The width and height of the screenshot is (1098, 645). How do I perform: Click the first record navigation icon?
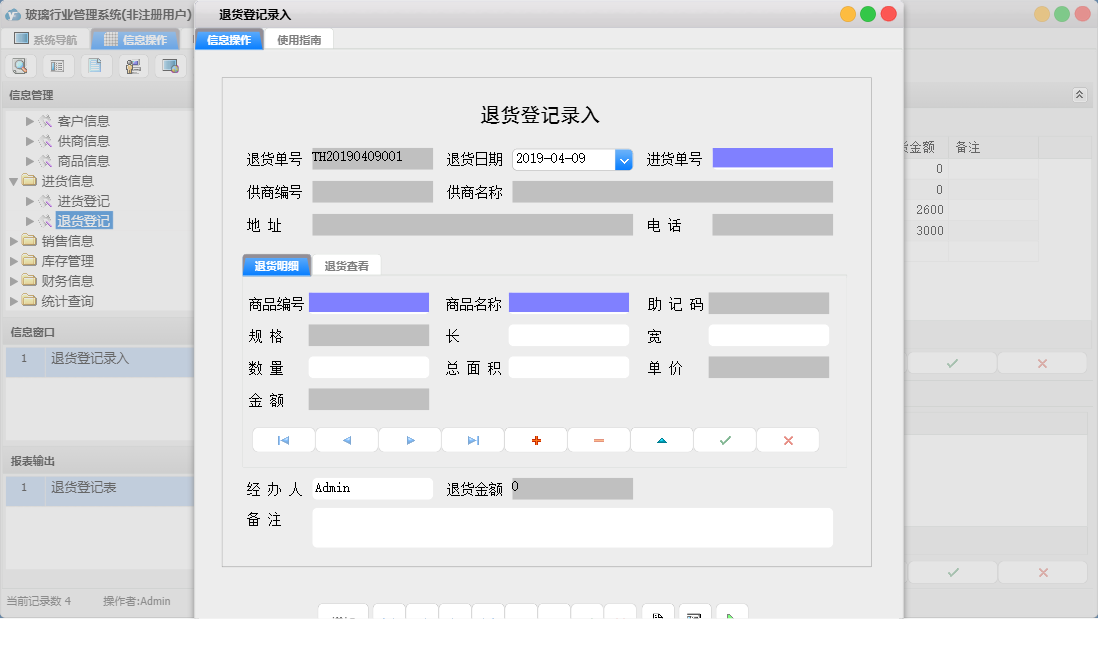(x=283, y=439)
